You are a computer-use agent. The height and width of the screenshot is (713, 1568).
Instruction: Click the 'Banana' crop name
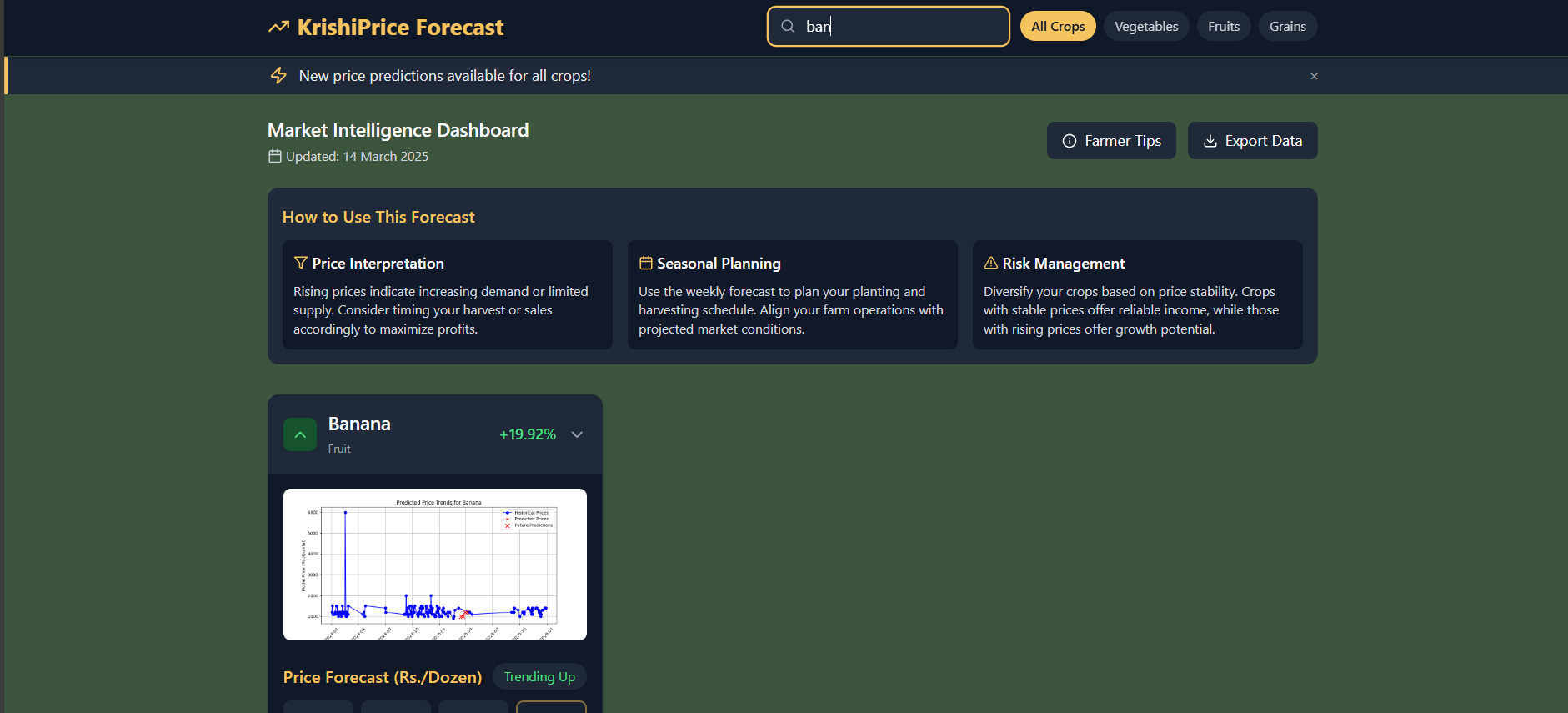point(359,424)
